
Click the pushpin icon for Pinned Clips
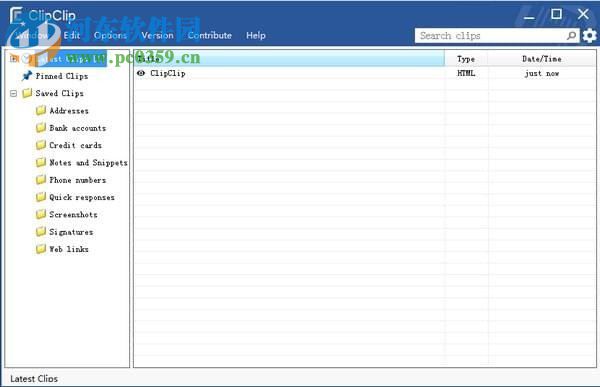click(27, 76)
